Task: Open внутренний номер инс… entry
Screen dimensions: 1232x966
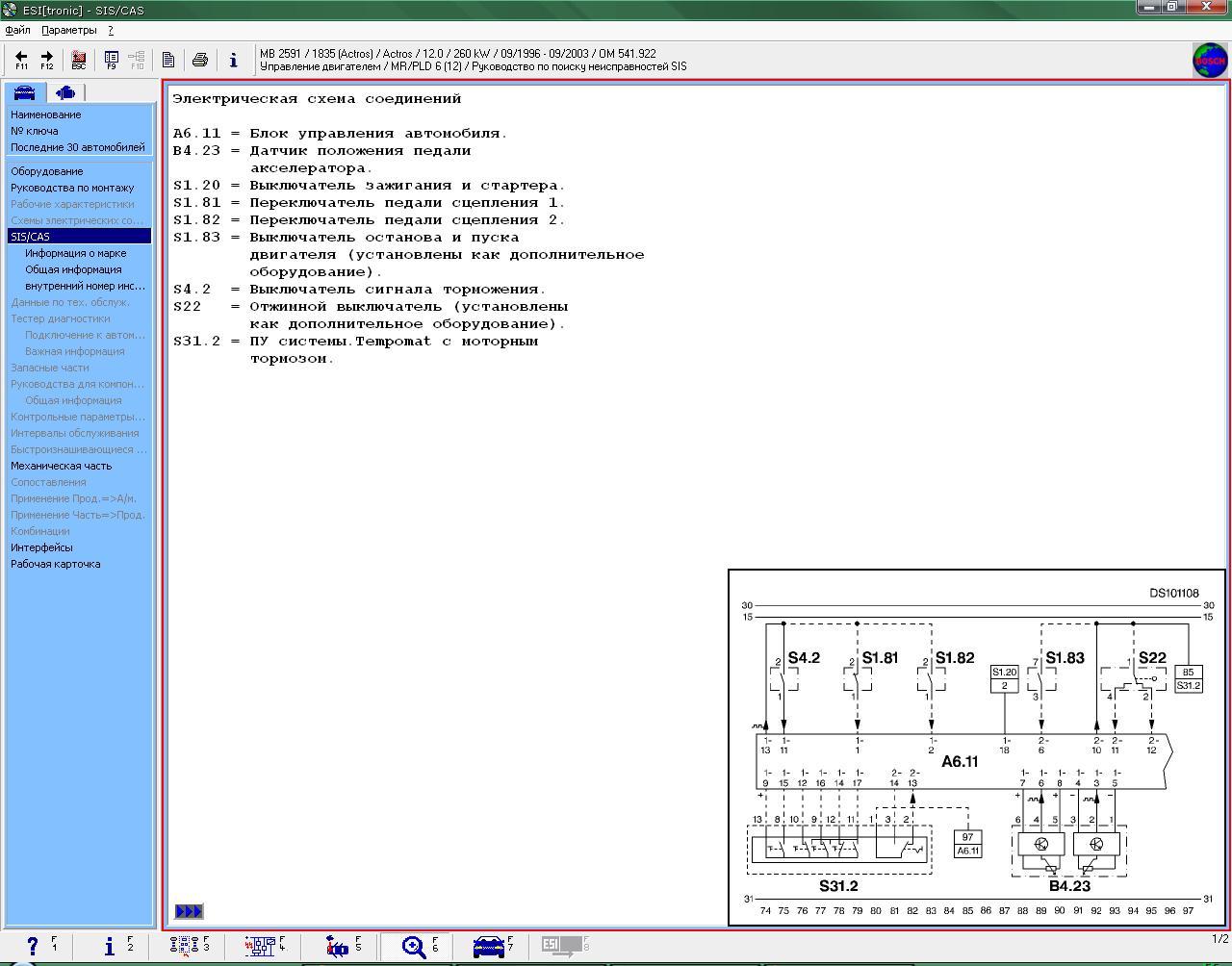Action: tap(86, 286)
